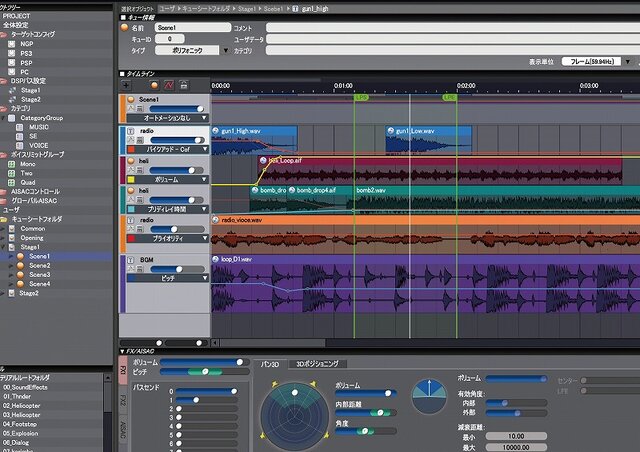Switch to the 3D Positioning tab
640x452 pixels.
[x=317, y=363]
